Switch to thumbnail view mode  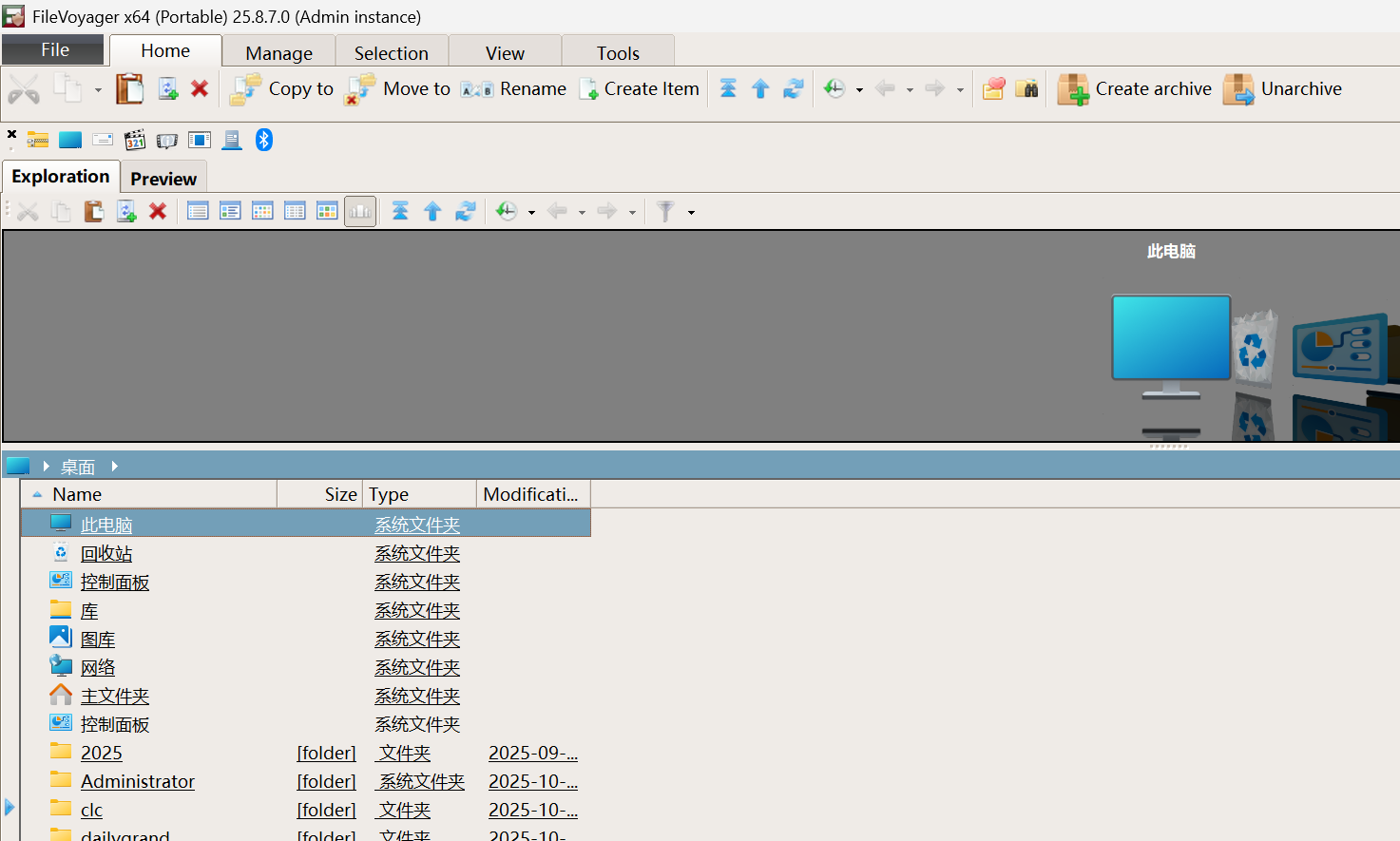262,211
